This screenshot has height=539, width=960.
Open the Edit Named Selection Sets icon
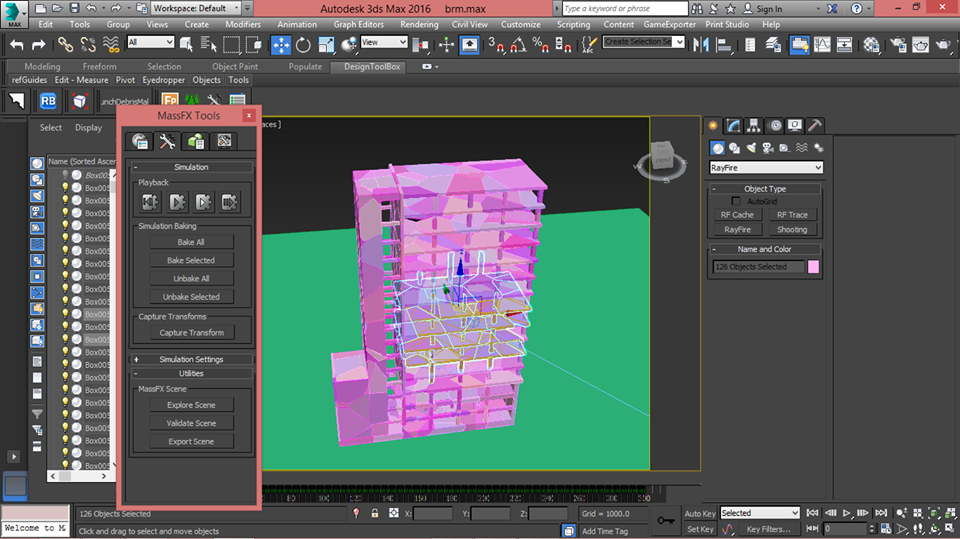pos(588,45)
